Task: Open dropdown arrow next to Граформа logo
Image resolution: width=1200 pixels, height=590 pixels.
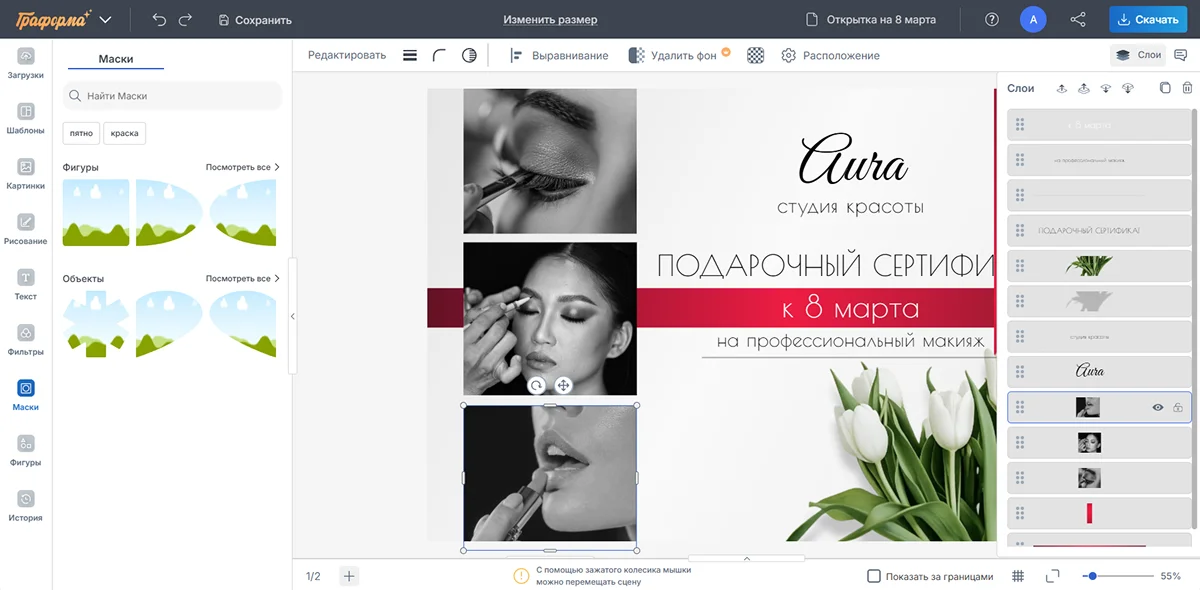Action: tap(106, 20)
